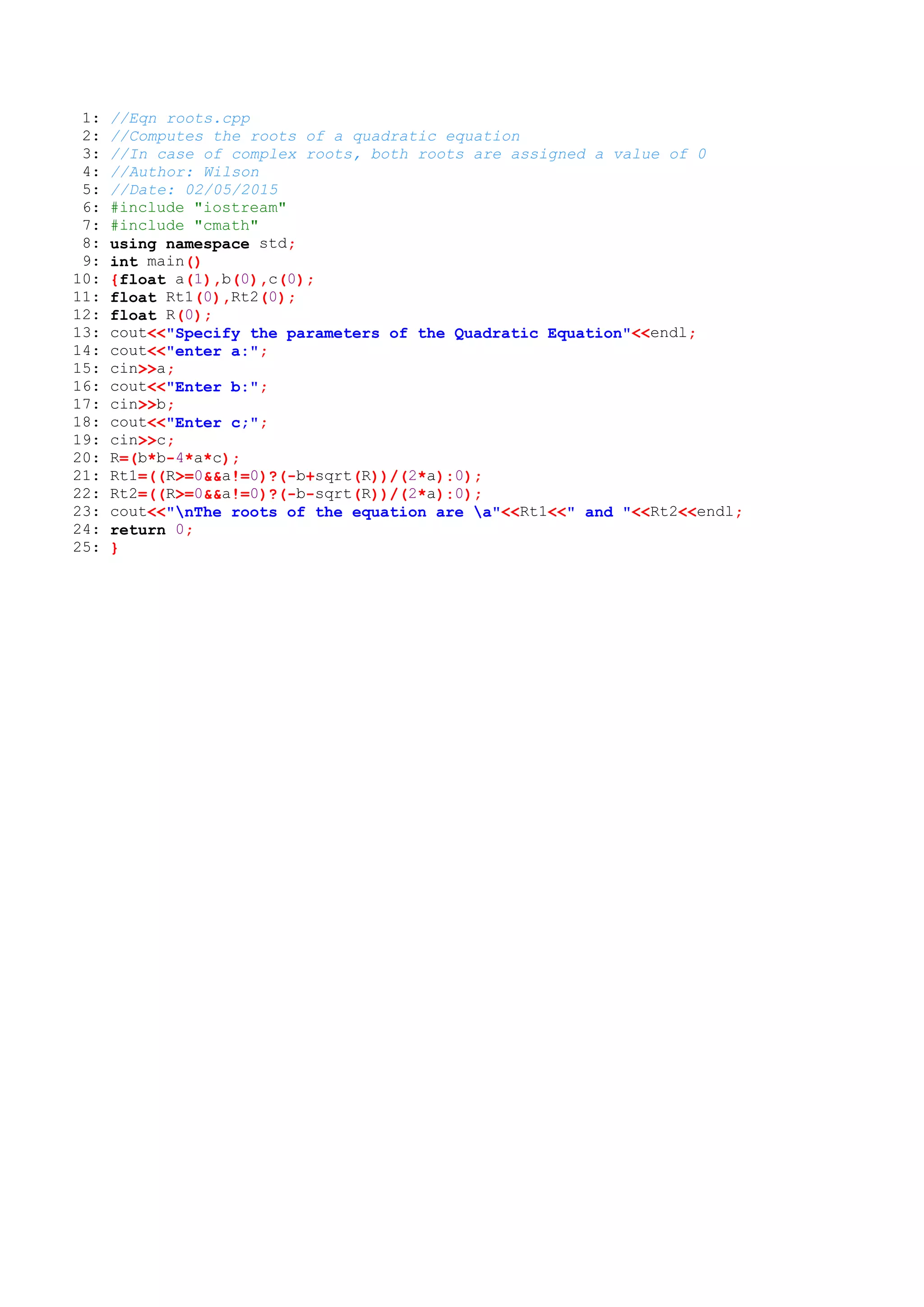
Task: Click the '#include "cmath"' directive
Action: point(184,226)
